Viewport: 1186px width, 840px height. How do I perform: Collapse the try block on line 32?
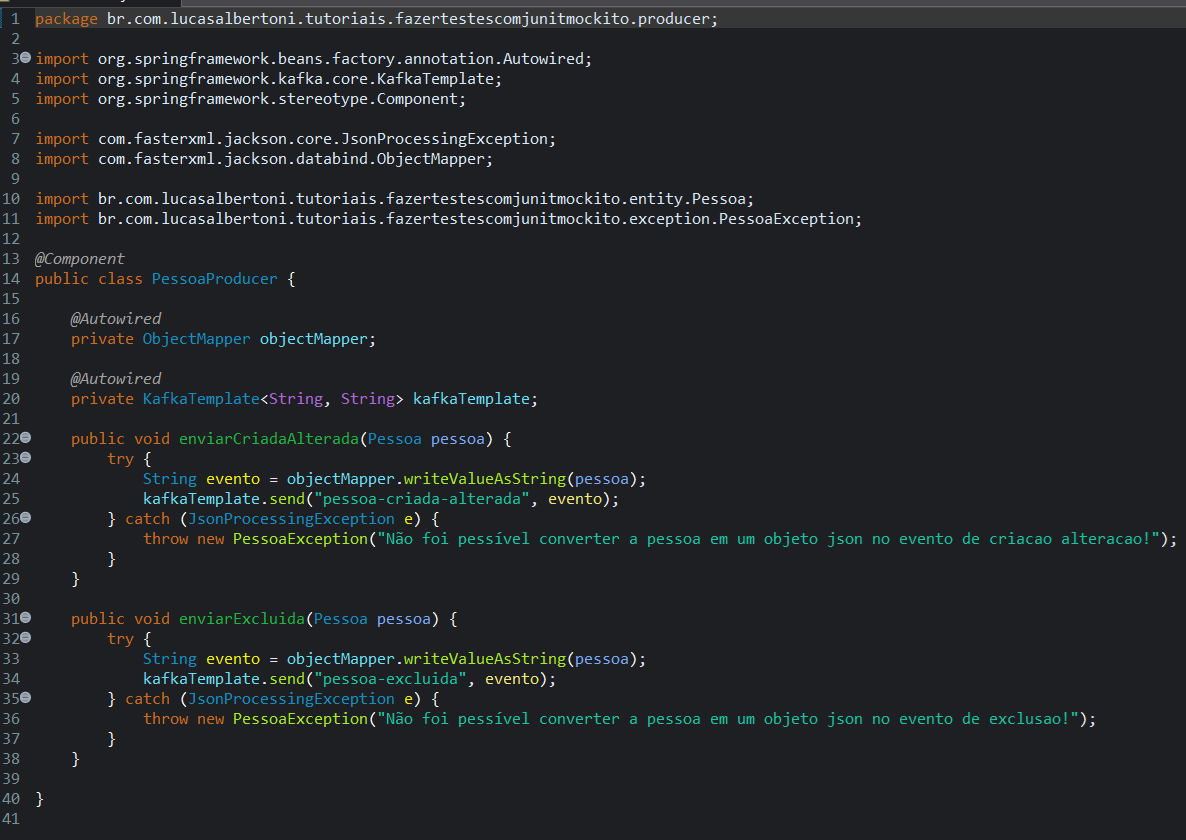point(25,638)
